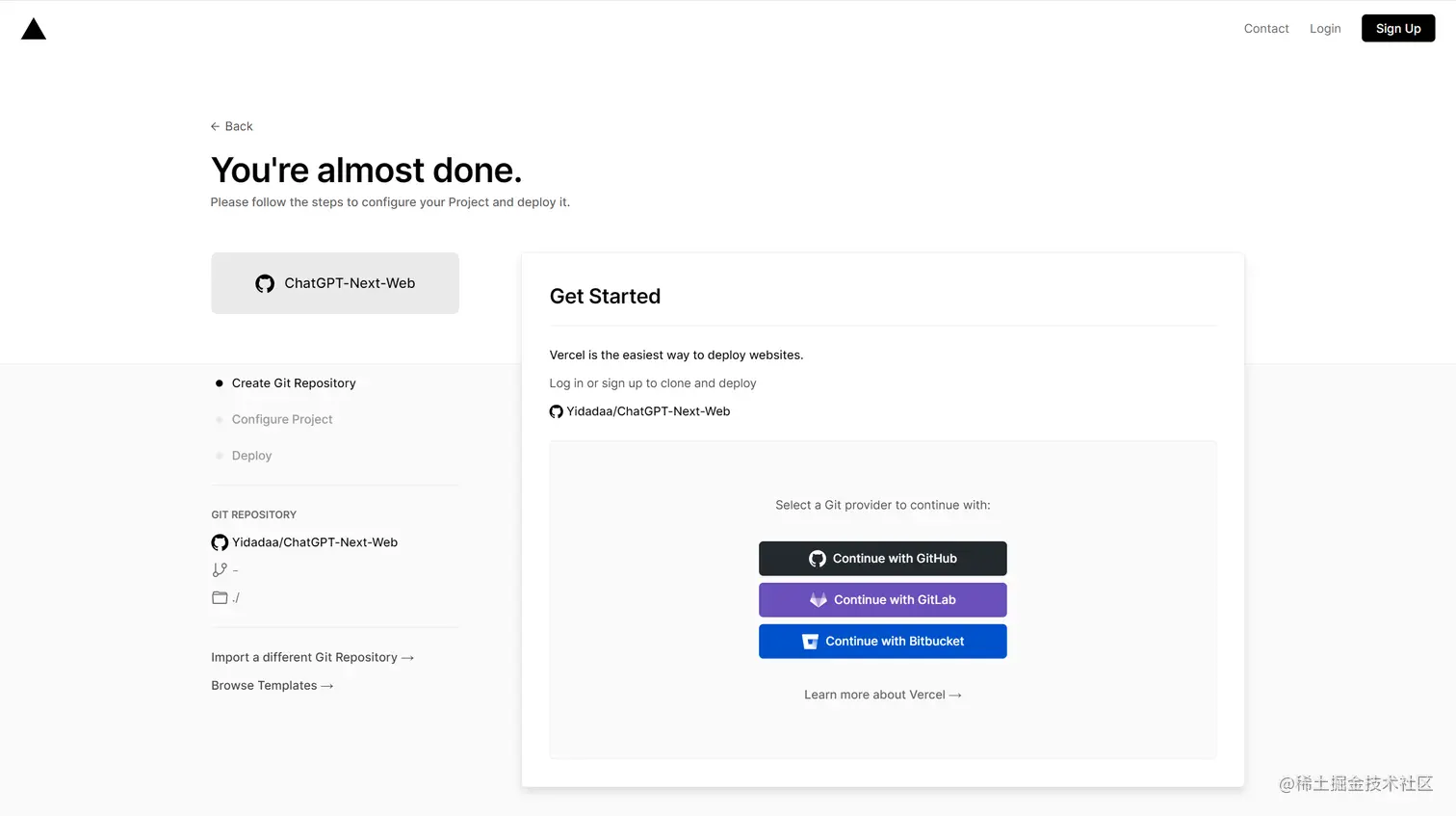Open the Browse Templates link
Image resolution: width=1456 pixels, height=816 pixels.
coord(273,685)
